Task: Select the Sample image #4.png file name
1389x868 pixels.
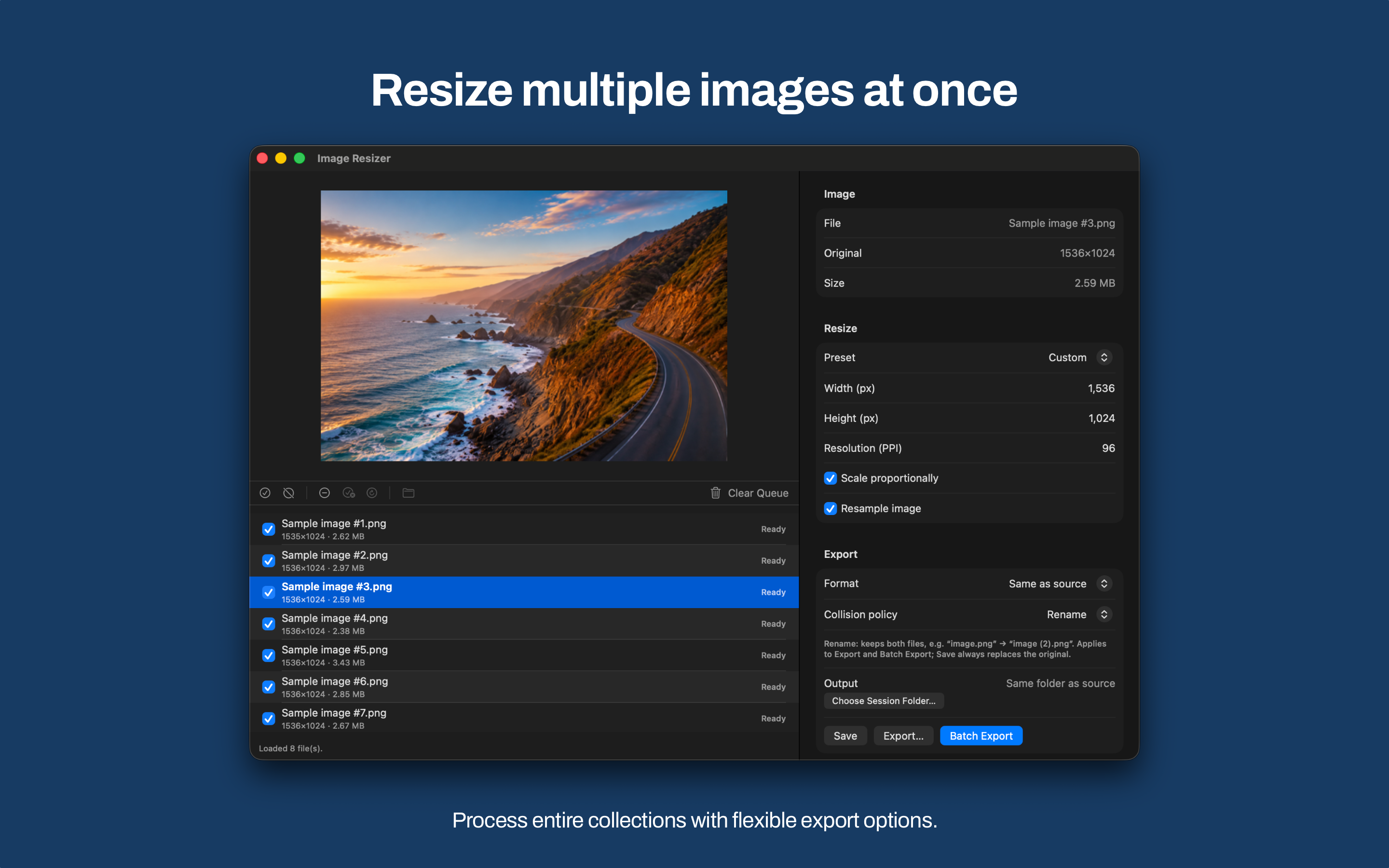Action: click(335, 618)
